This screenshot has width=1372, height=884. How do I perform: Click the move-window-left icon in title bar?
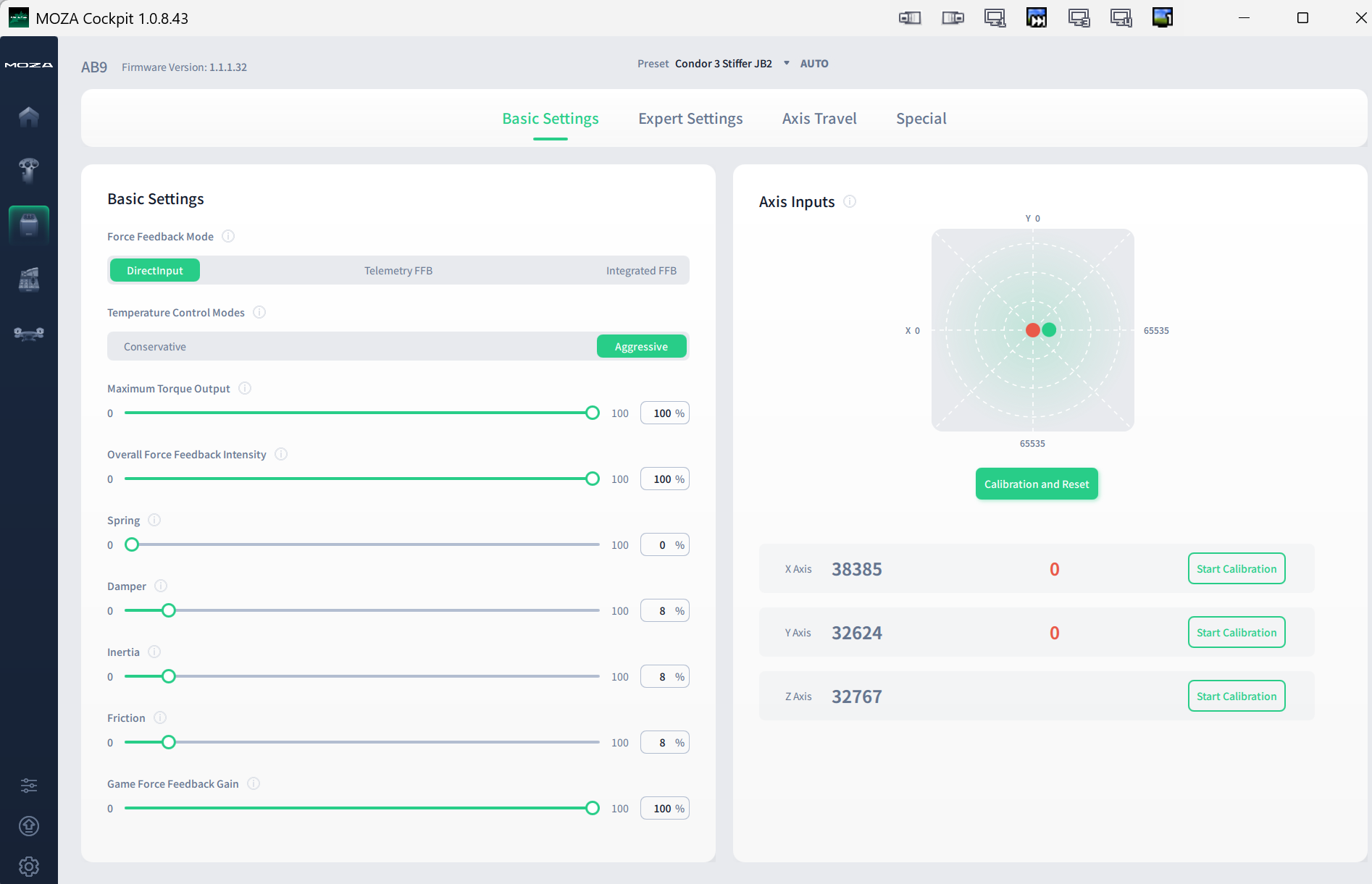point(910,18)
